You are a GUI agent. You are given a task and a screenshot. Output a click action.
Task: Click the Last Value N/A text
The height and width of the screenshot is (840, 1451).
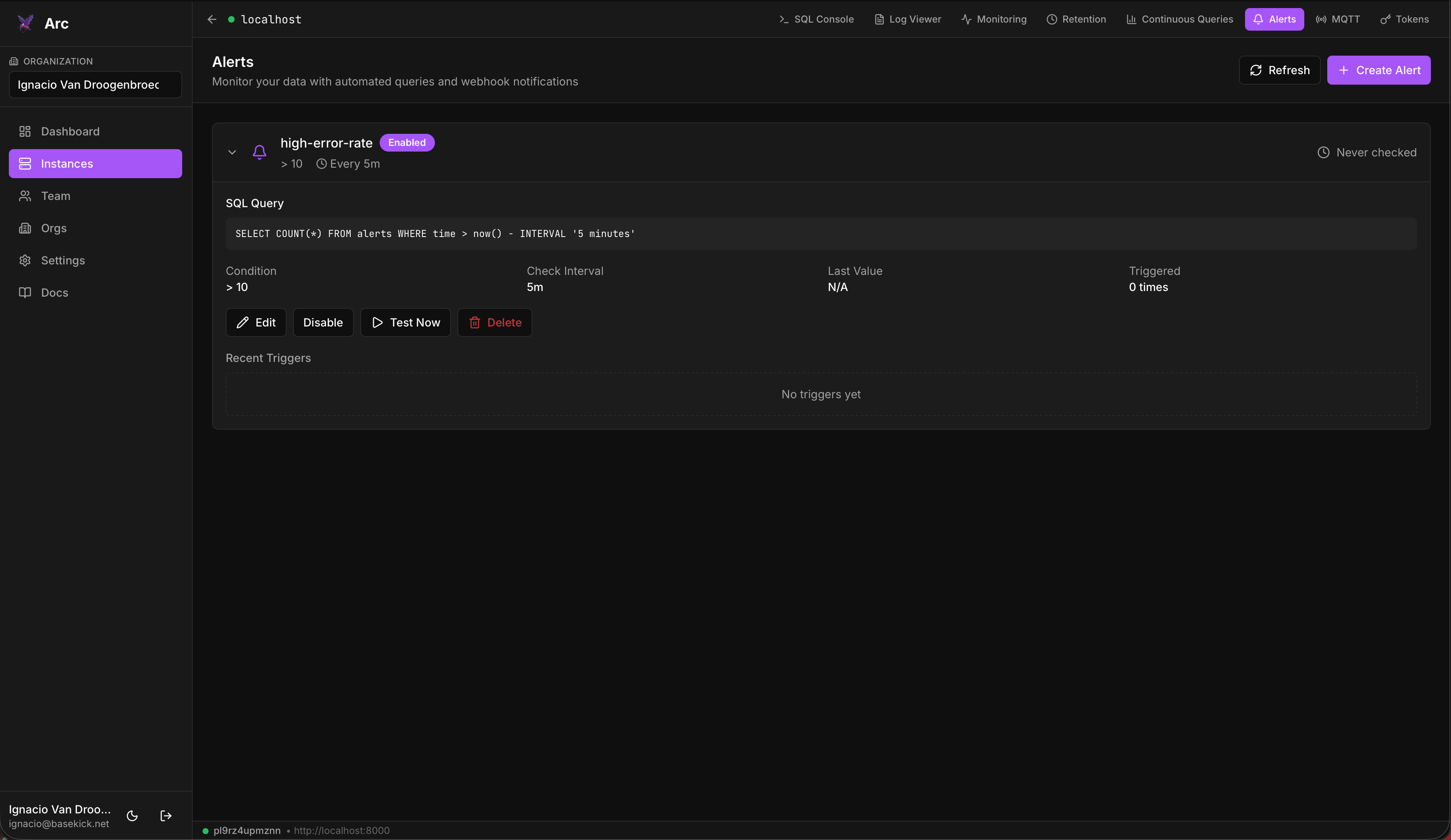(x=837, y=287)
